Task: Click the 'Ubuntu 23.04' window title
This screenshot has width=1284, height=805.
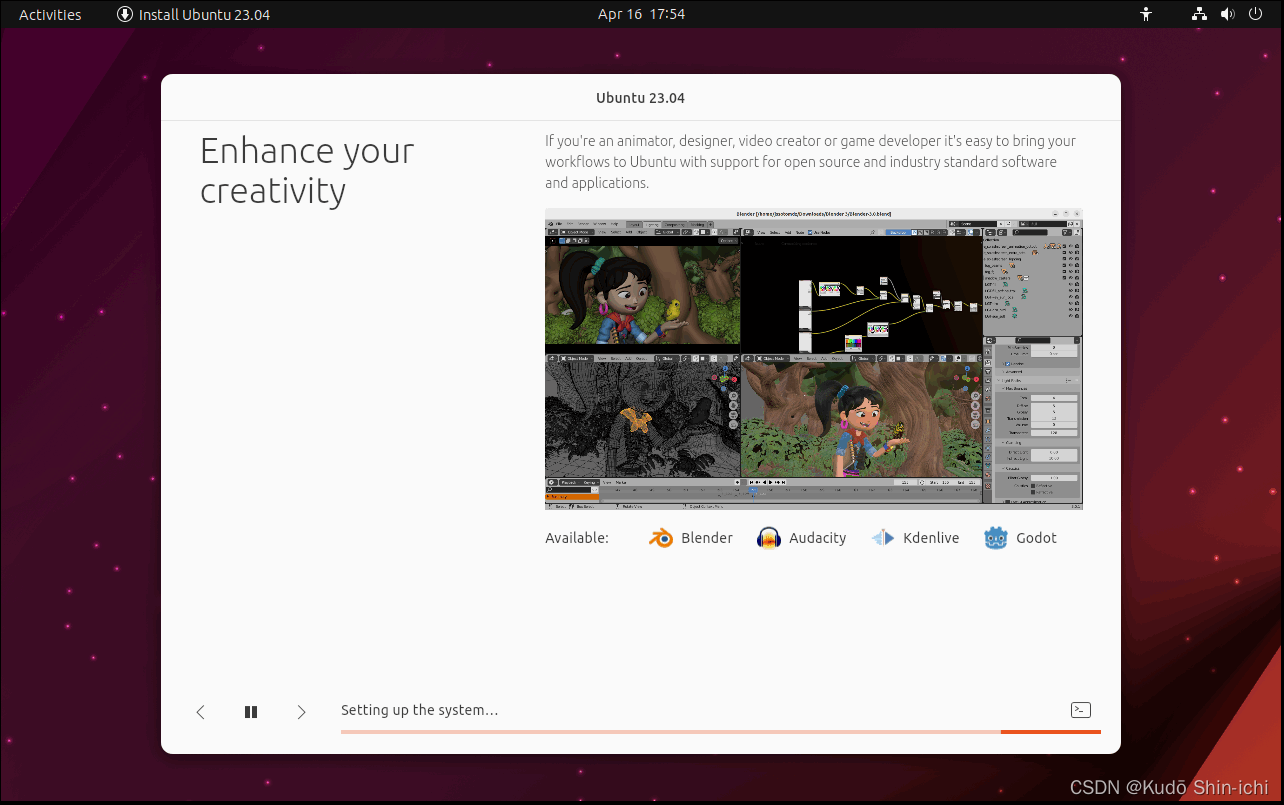Action: click(640, 98)
